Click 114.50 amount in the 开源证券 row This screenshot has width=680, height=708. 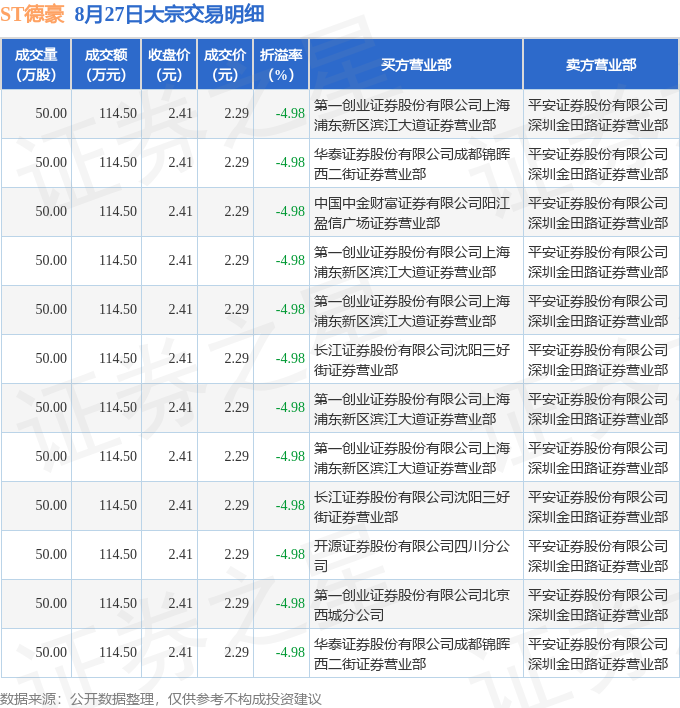pyautogui.click(x=118, y=554)
